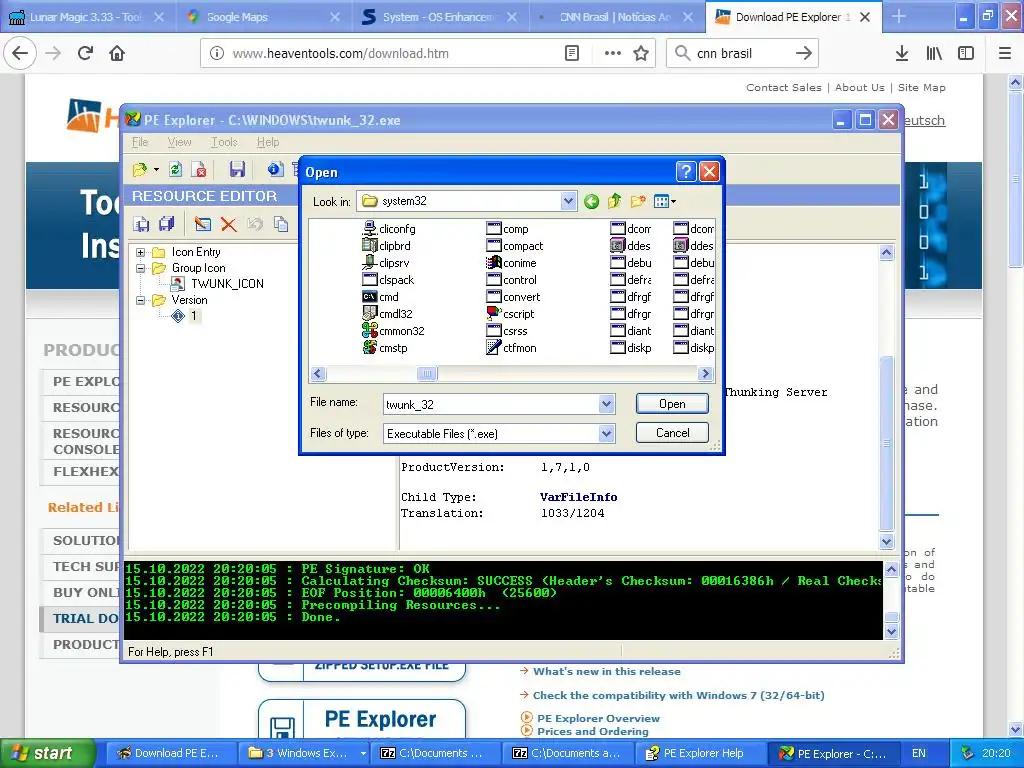Click the File name input field
Image resolution: width=1024 pixels, height=768 pixels.
[491, 404]
